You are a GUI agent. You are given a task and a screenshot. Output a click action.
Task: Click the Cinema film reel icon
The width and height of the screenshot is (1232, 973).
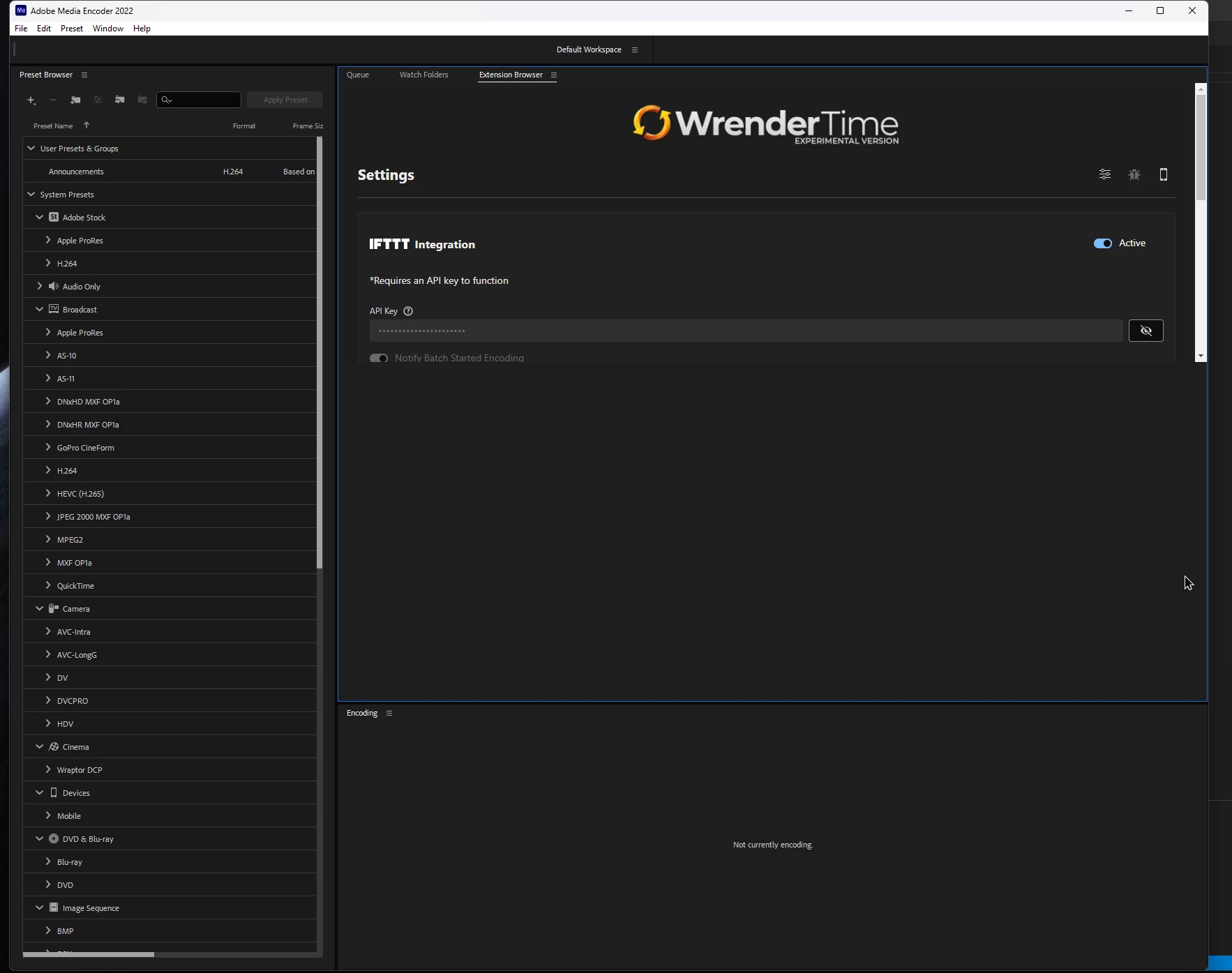[54, 746]
